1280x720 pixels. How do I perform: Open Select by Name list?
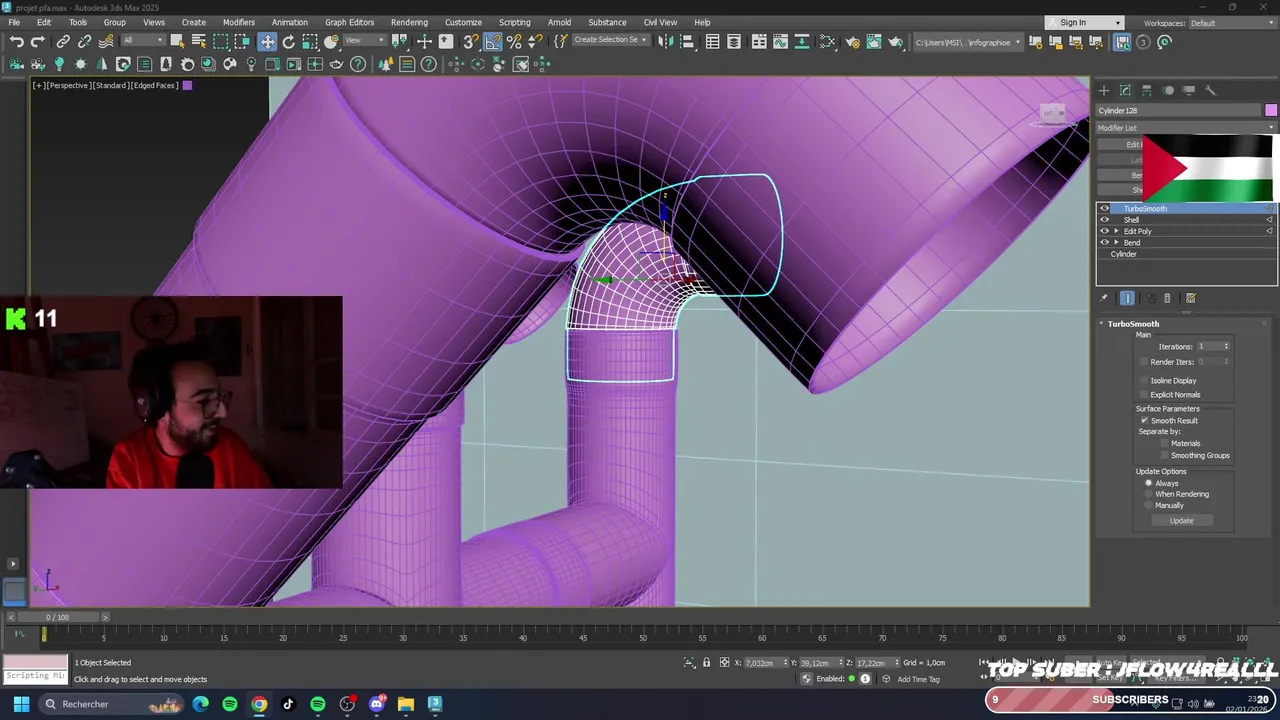click(x=198, y=42)
